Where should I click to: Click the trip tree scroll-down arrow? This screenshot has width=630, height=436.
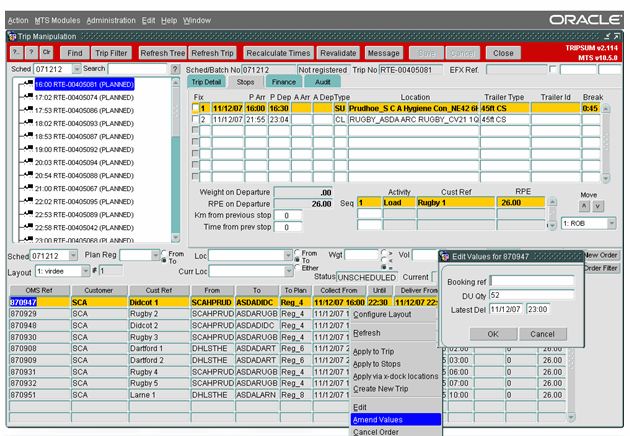coord(176,237)
